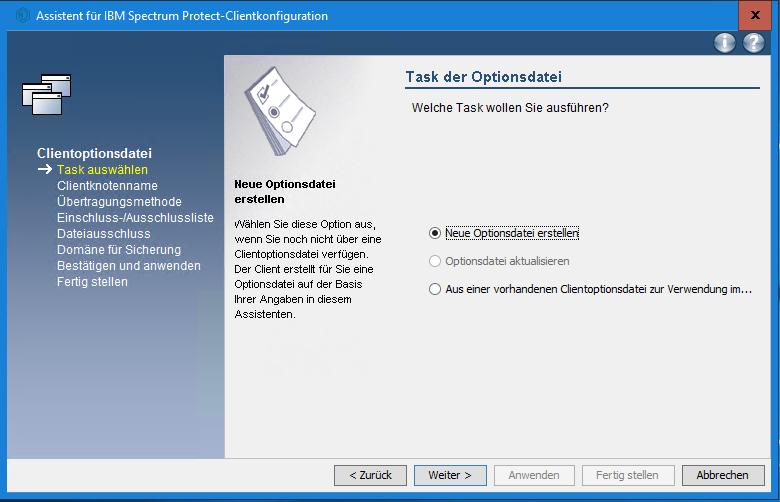Close the assistant window with red X

pos(755,15)
